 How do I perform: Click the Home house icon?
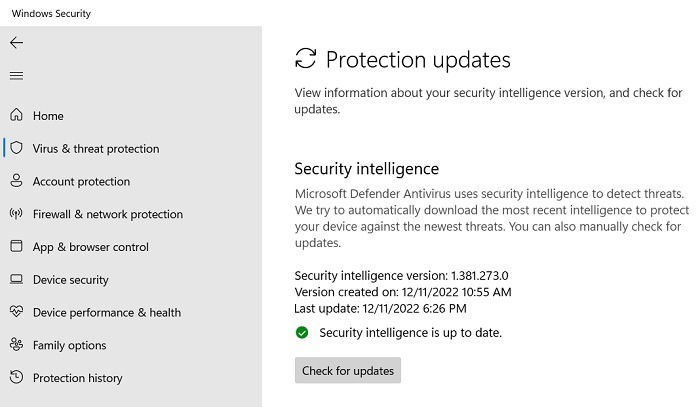pyautogui.click(x=16, y=116)
